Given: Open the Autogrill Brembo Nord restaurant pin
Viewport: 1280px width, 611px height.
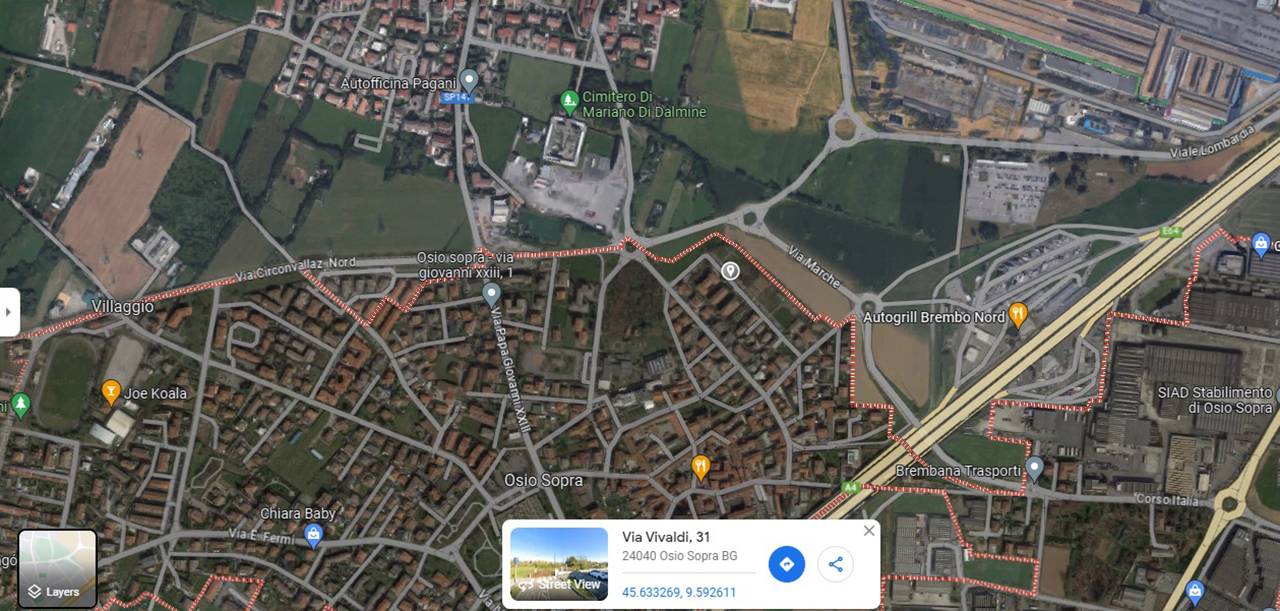Looking at the screenshot, I should pos(1018,315).
